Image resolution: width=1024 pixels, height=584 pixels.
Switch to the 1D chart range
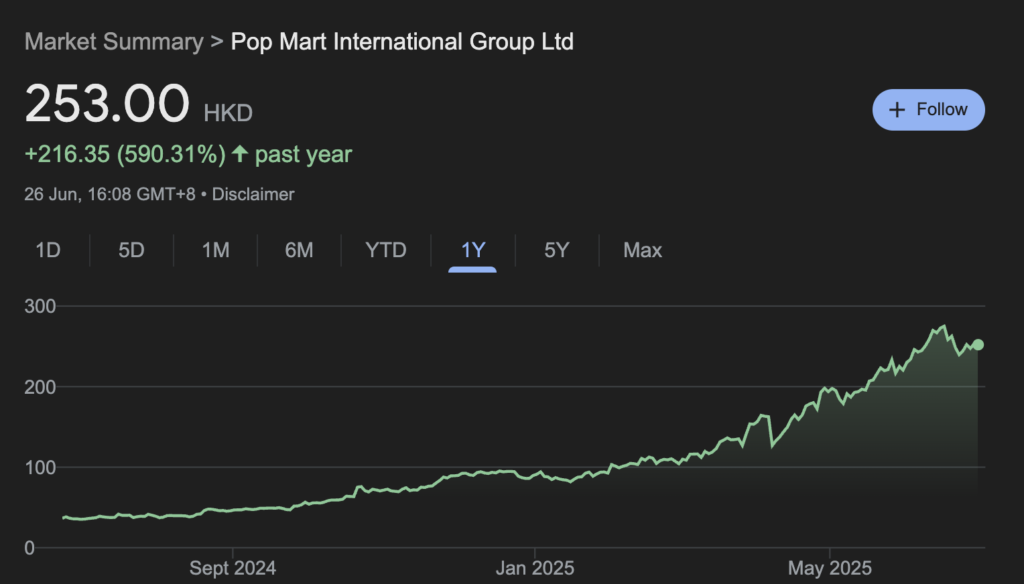click(x=48, y=250)
